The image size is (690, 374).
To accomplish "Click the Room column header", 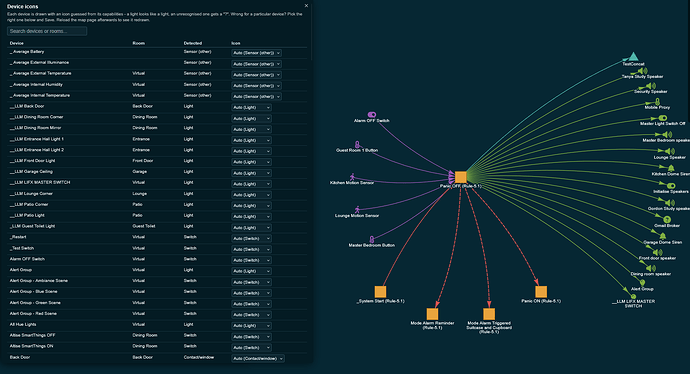I will tap(139, 43).
